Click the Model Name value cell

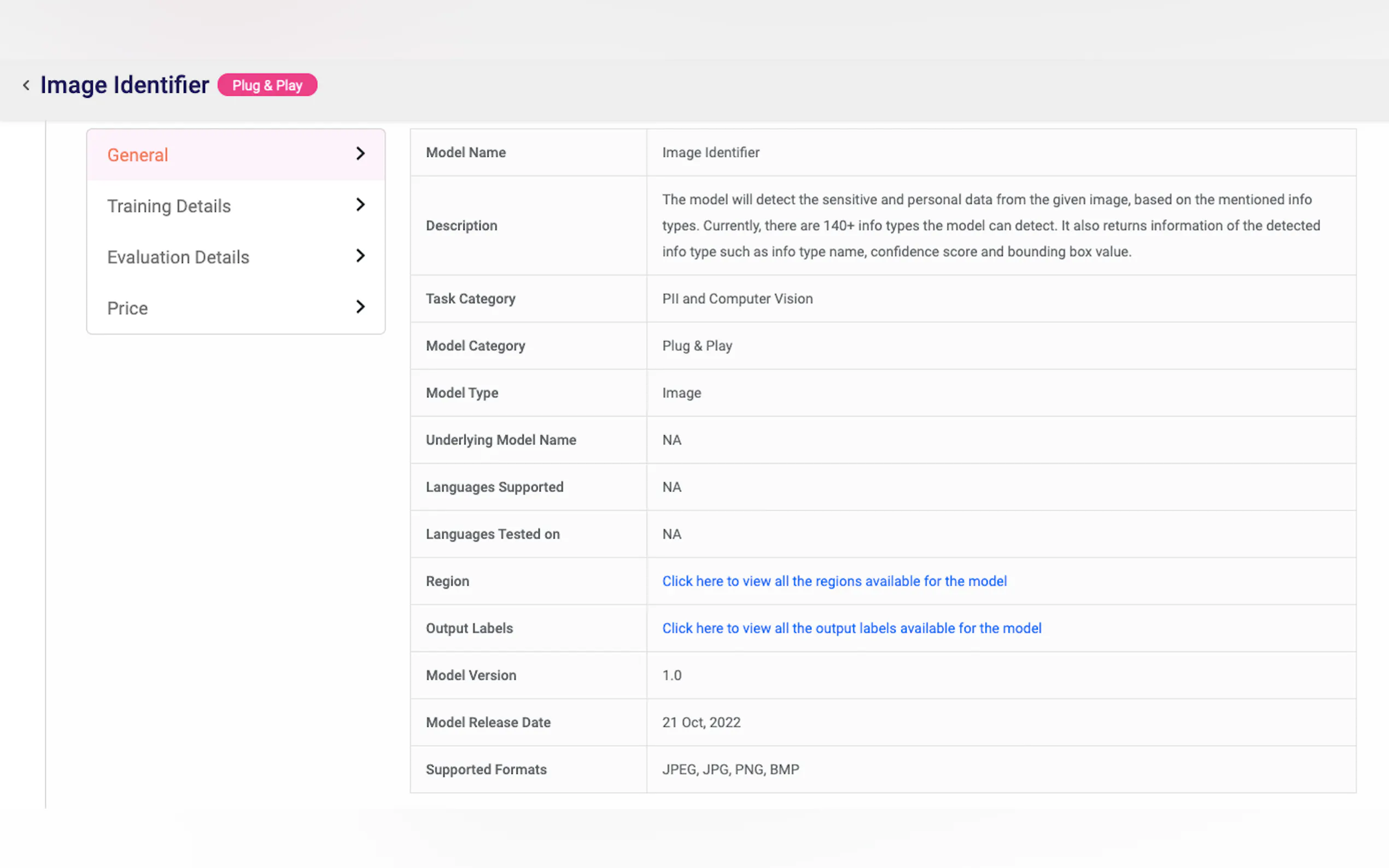[x=710, y=153]
